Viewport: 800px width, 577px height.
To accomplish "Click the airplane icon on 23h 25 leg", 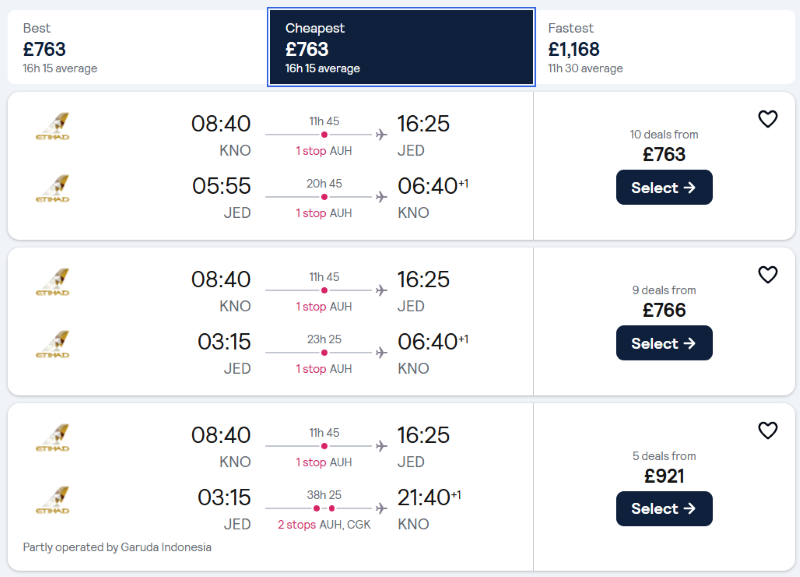I will point(381,353).
